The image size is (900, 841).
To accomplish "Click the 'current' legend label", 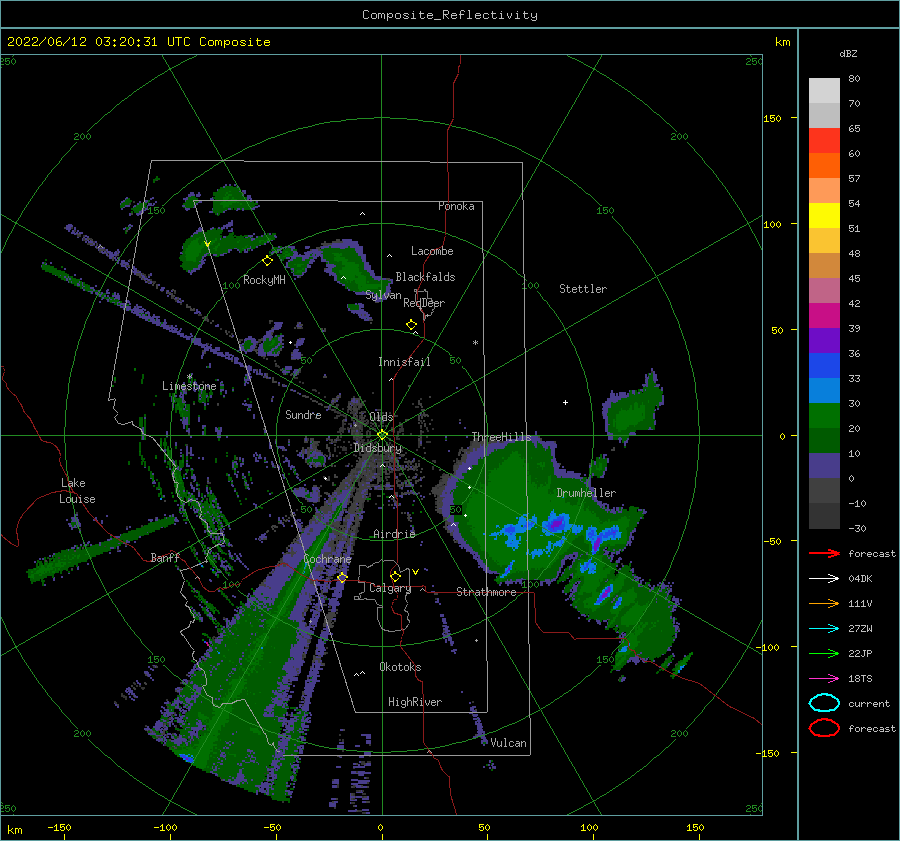I will point(869,703).
